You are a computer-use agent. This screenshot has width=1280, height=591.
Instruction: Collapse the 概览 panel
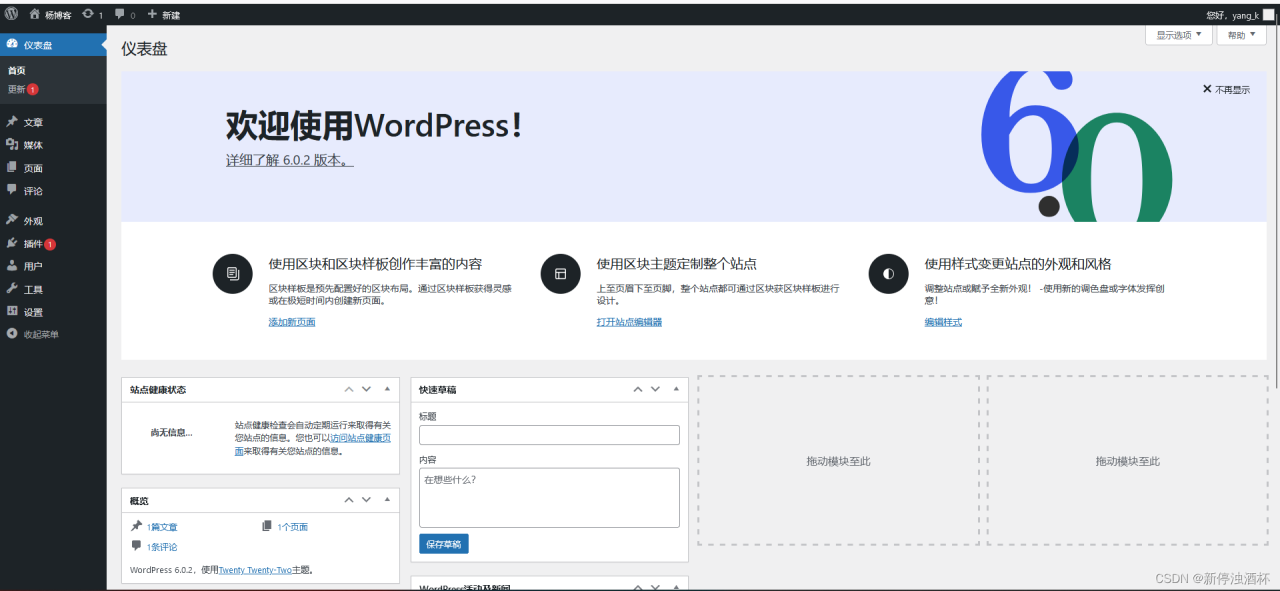pos(387,499)
